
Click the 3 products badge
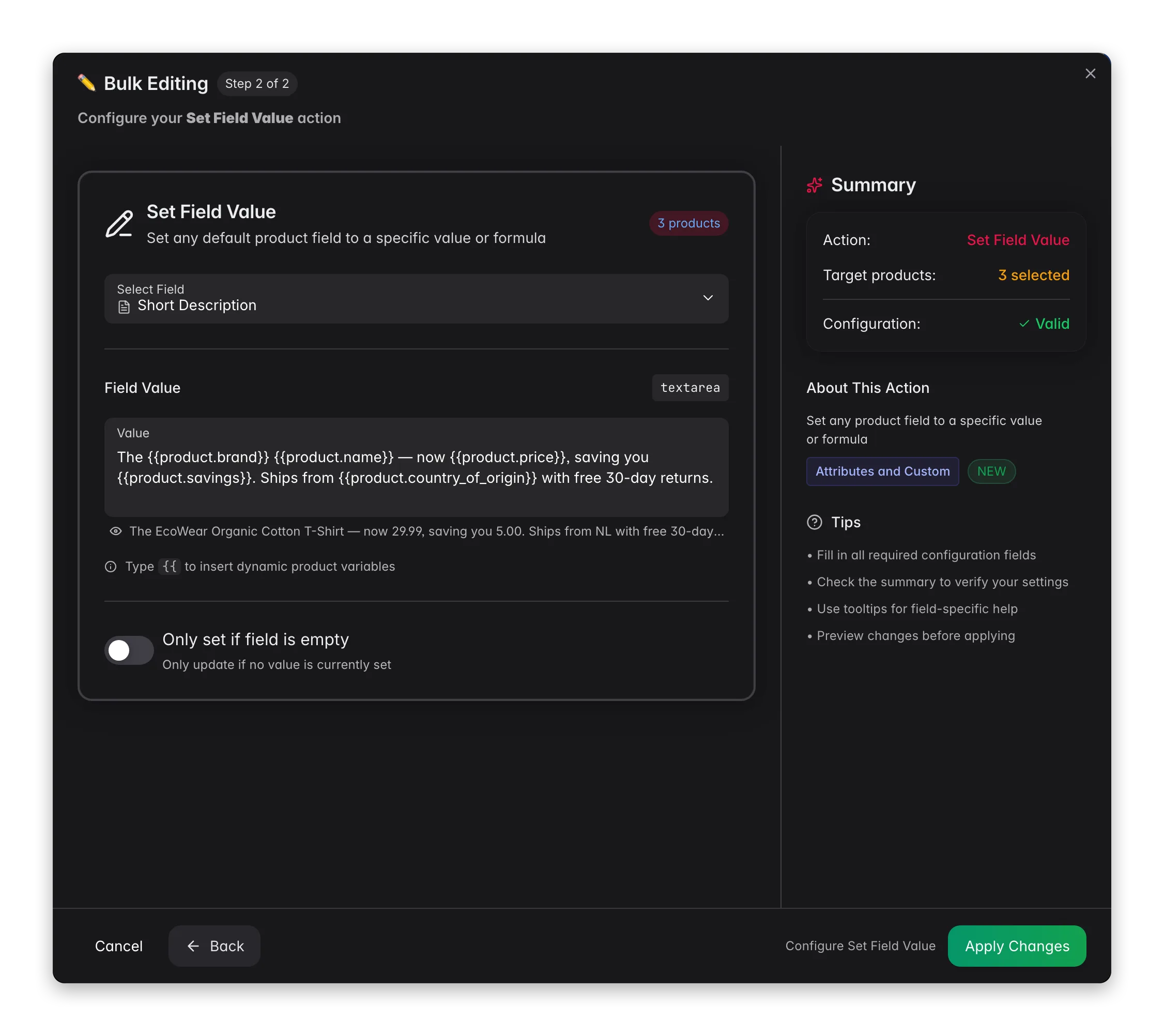click(x=688, y=223)
